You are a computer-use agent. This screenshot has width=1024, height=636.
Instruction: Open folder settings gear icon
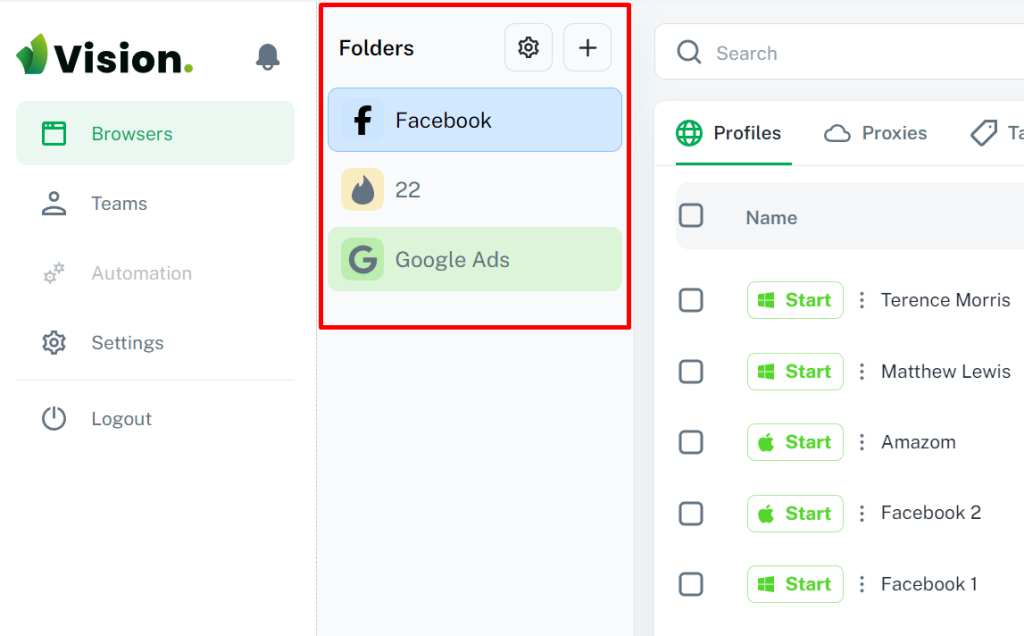pos(528,48)
